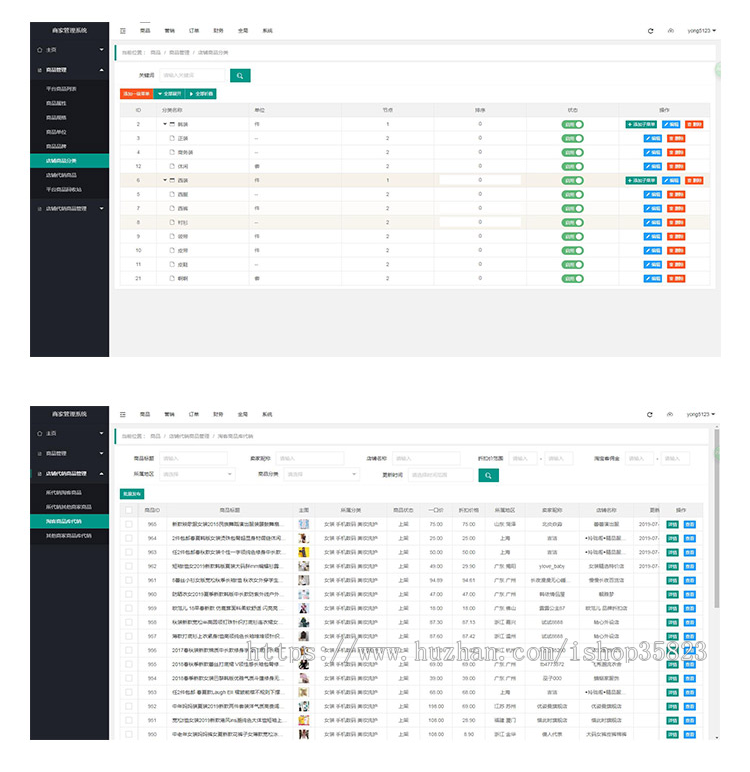This screenshot has width=750, height=772.
Task: Click the filter search magnifier button in lower screenshot
Action: [x=489, y=475]
